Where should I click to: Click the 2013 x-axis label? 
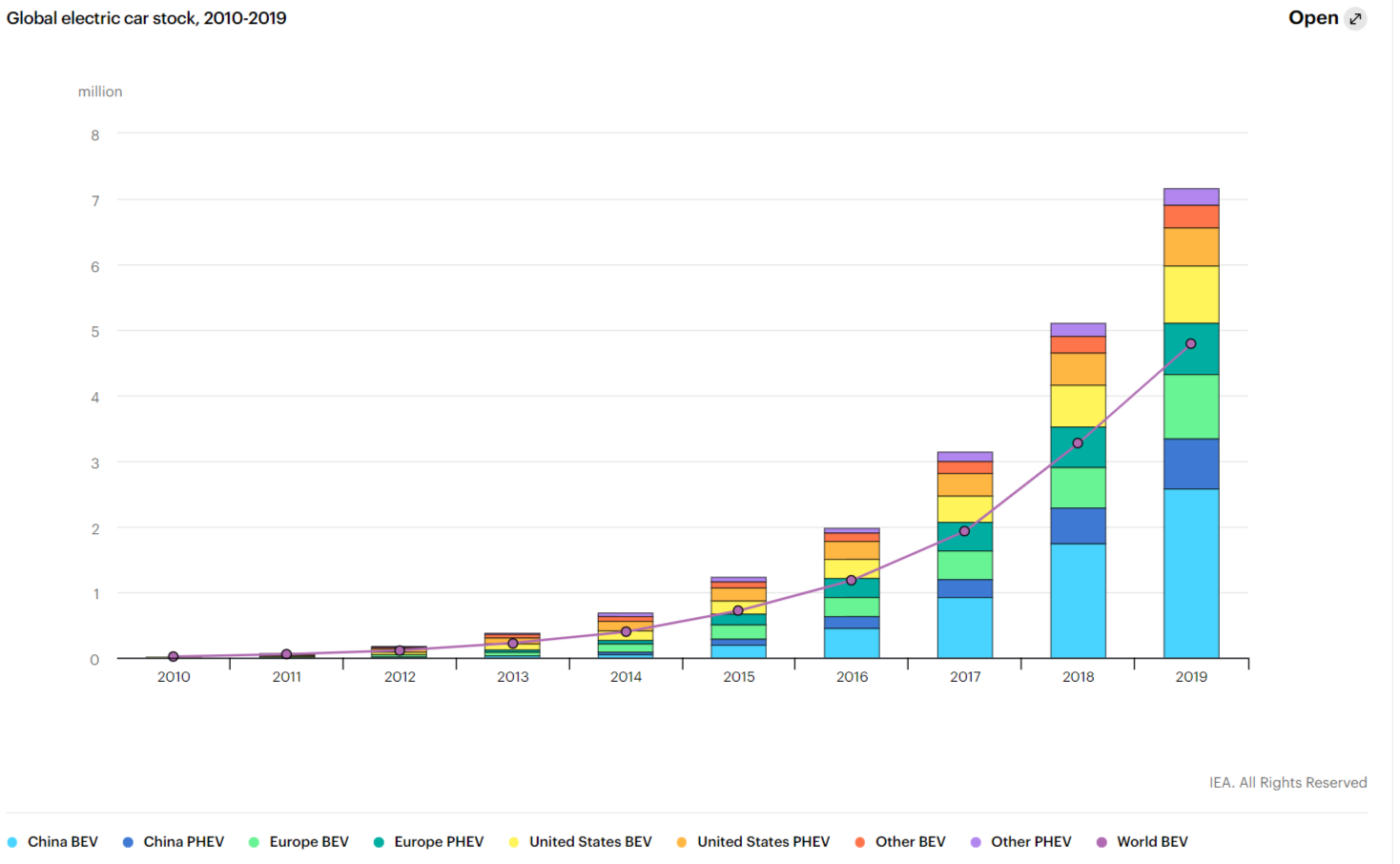coord(513,676)
